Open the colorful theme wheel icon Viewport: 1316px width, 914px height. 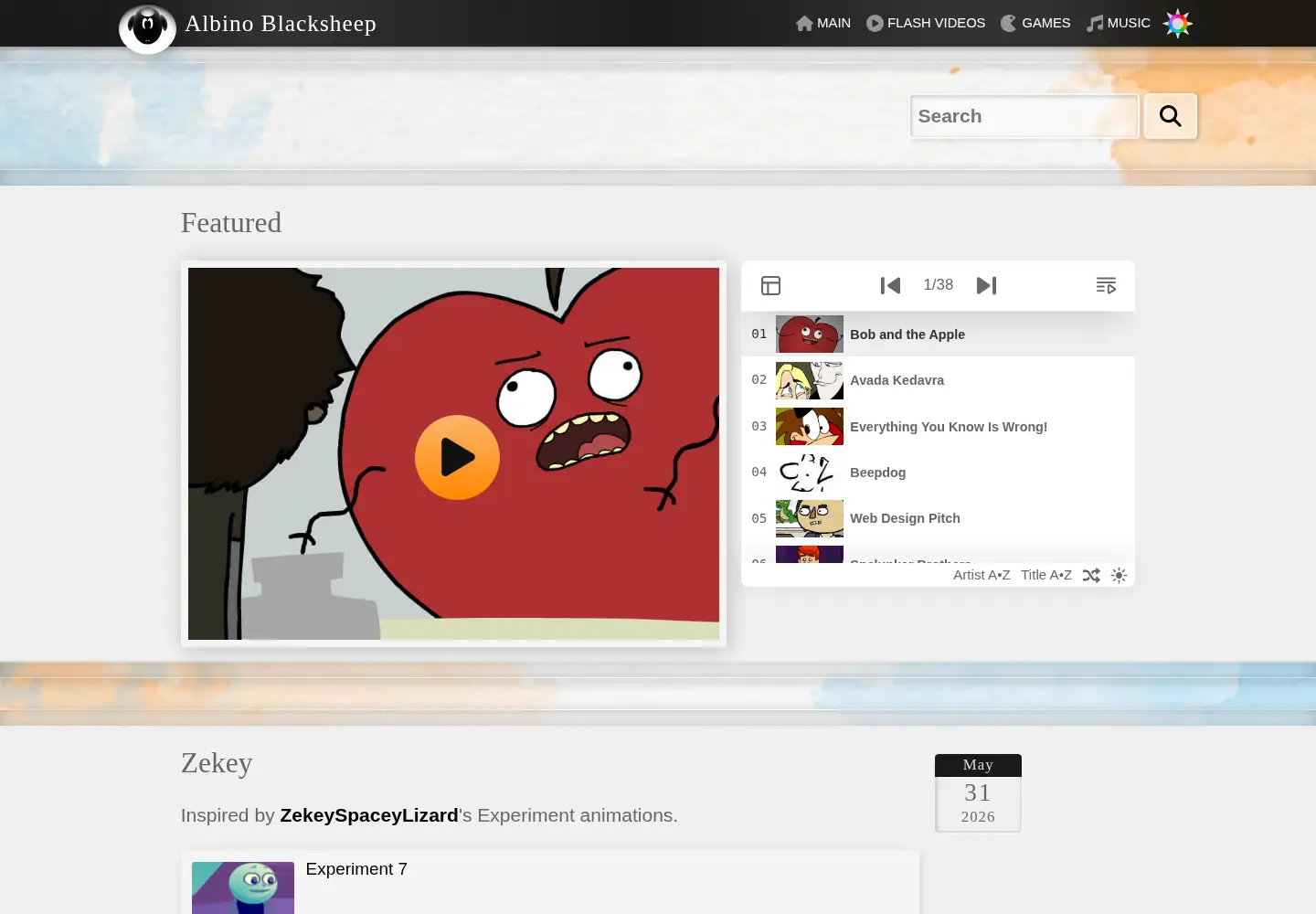[x=1177, y=23]
